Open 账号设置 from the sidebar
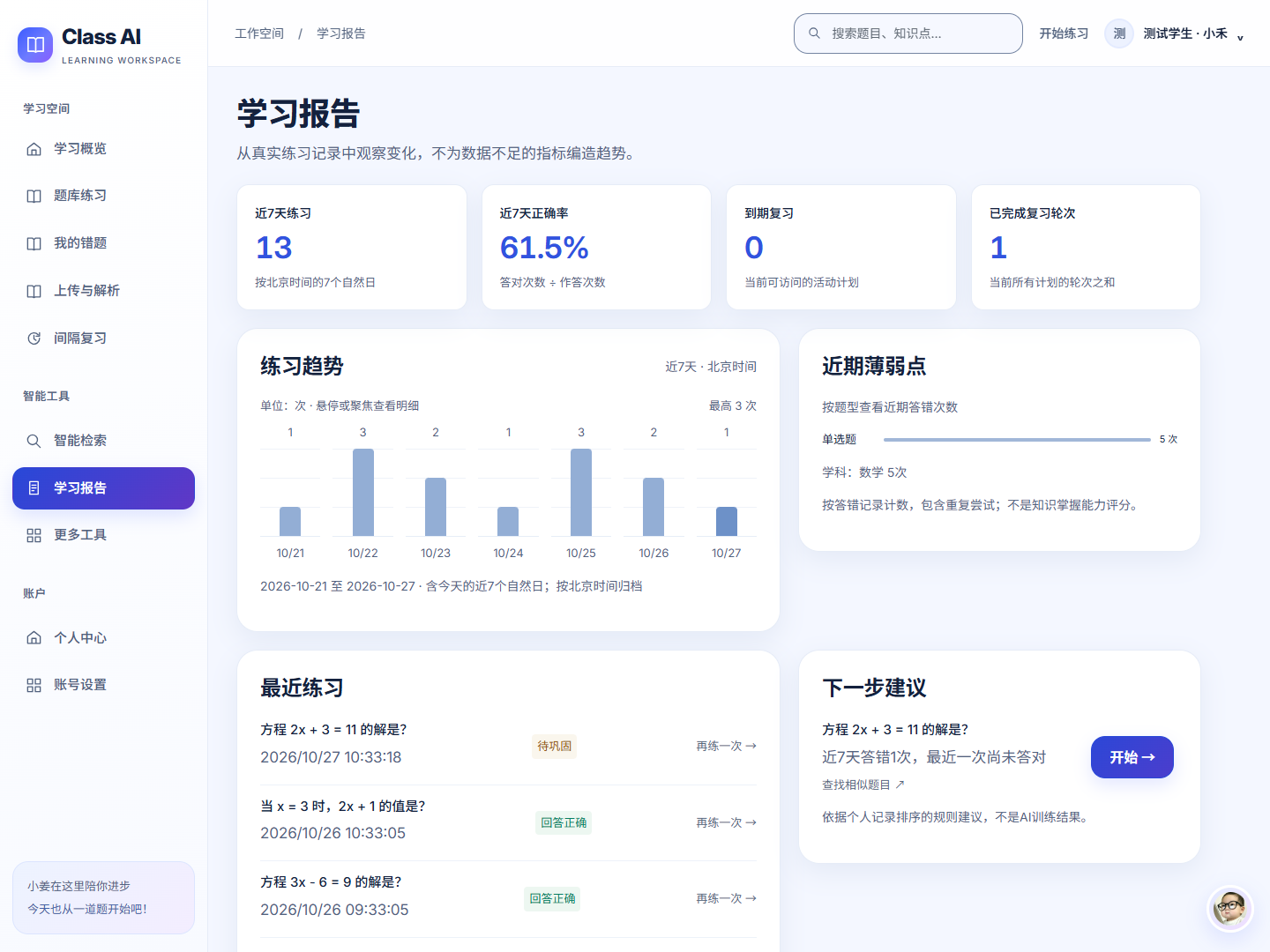Screen dimensions: 1270x952 click(103, 685)
